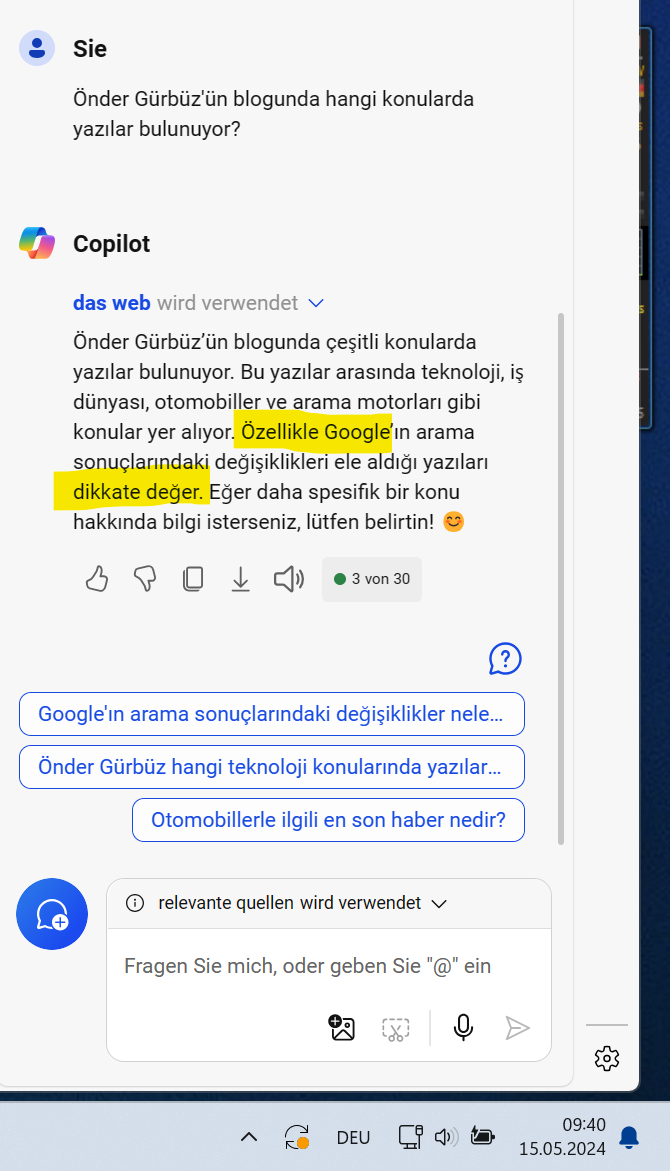Screen dimensions: 670x1171
Task: Export the response with the download icon
Action: pyautogui.click(x=241, y=579)
